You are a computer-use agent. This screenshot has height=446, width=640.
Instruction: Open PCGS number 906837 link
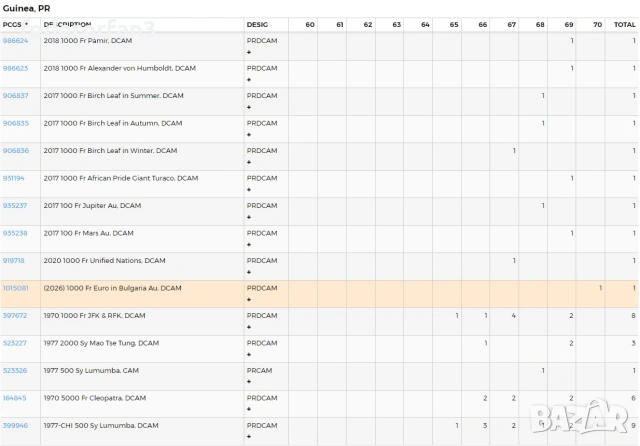coord(16,95)
